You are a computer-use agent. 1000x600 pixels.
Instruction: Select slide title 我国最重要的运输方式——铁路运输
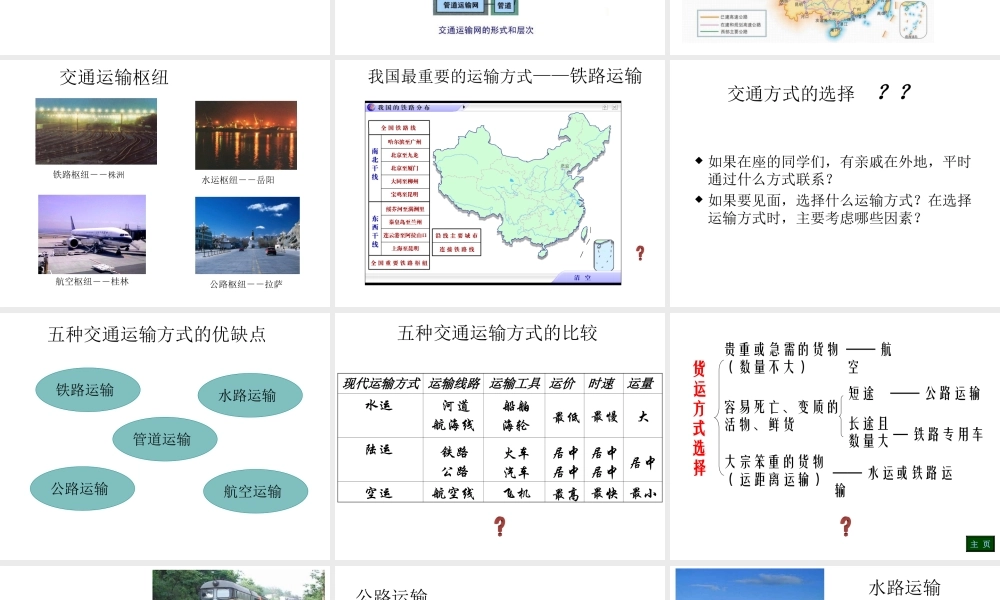click(505, 77)
